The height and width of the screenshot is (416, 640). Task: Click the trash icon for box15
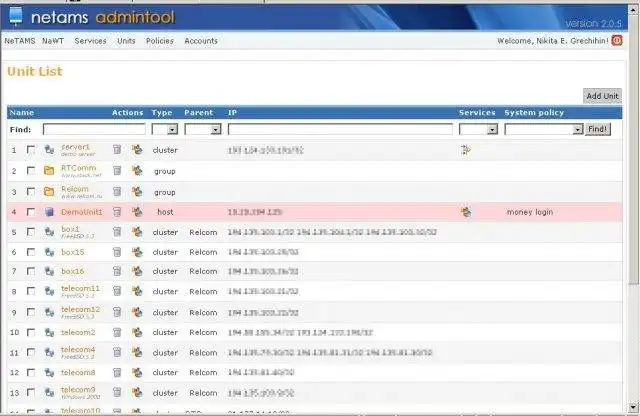pos(117,252)
